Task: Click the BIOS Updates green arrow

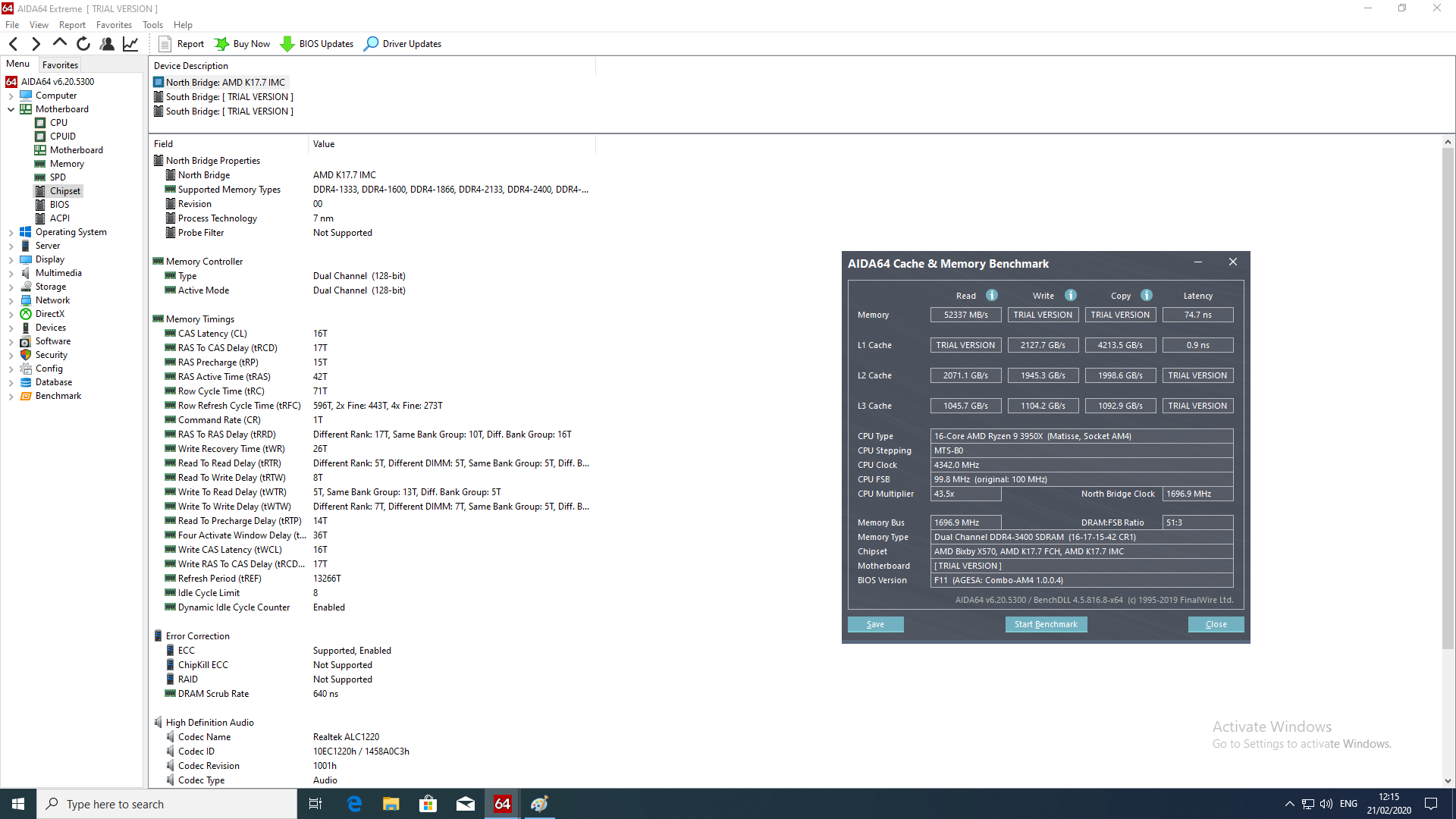Action: tap(287, 44)
